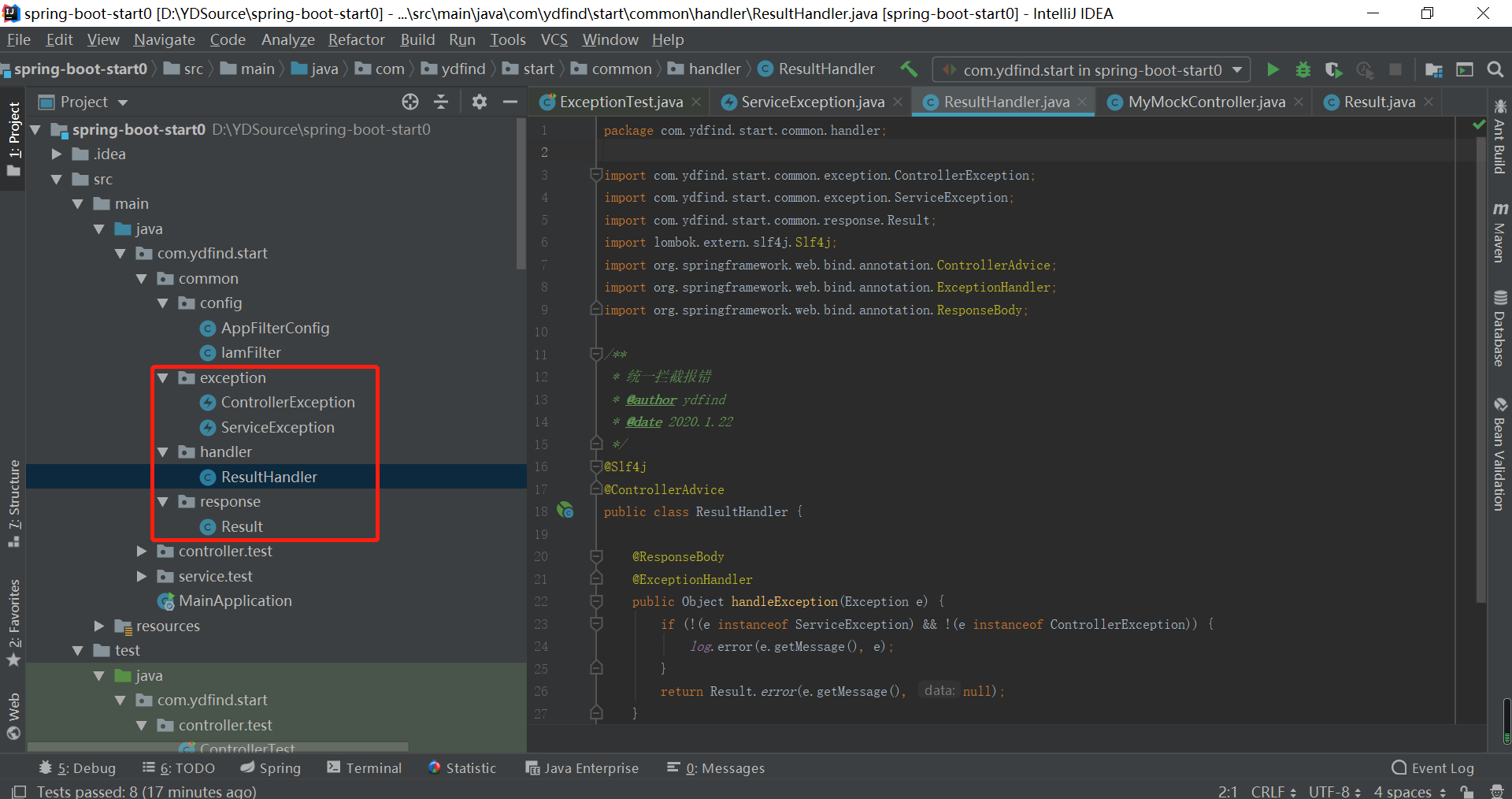The width and height of the screenshot is (1512, 799).
Task: Start debugging with the bug icon
Action: click(x=1303, y=69)
